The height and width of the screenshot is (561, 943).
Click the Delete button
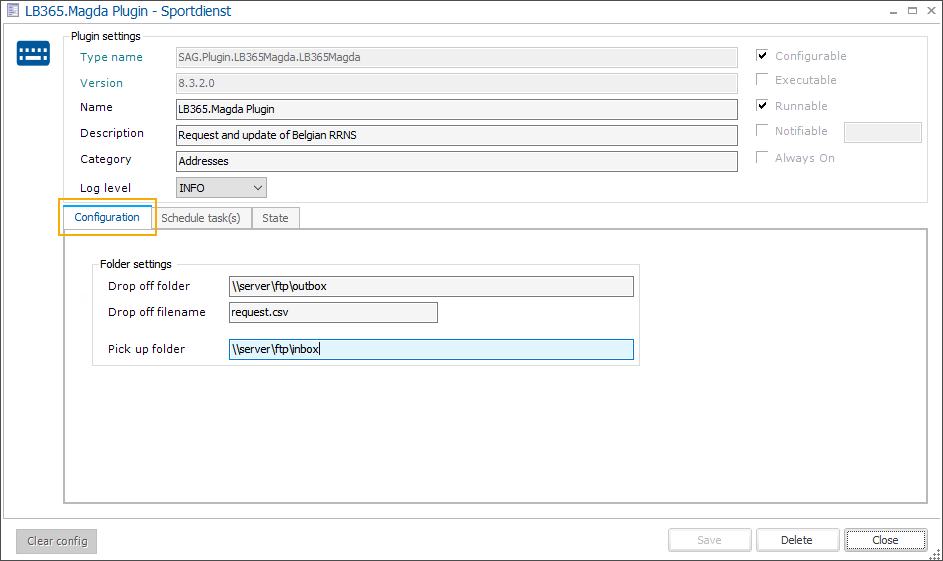pyautogui.click(x=796, y=540)
